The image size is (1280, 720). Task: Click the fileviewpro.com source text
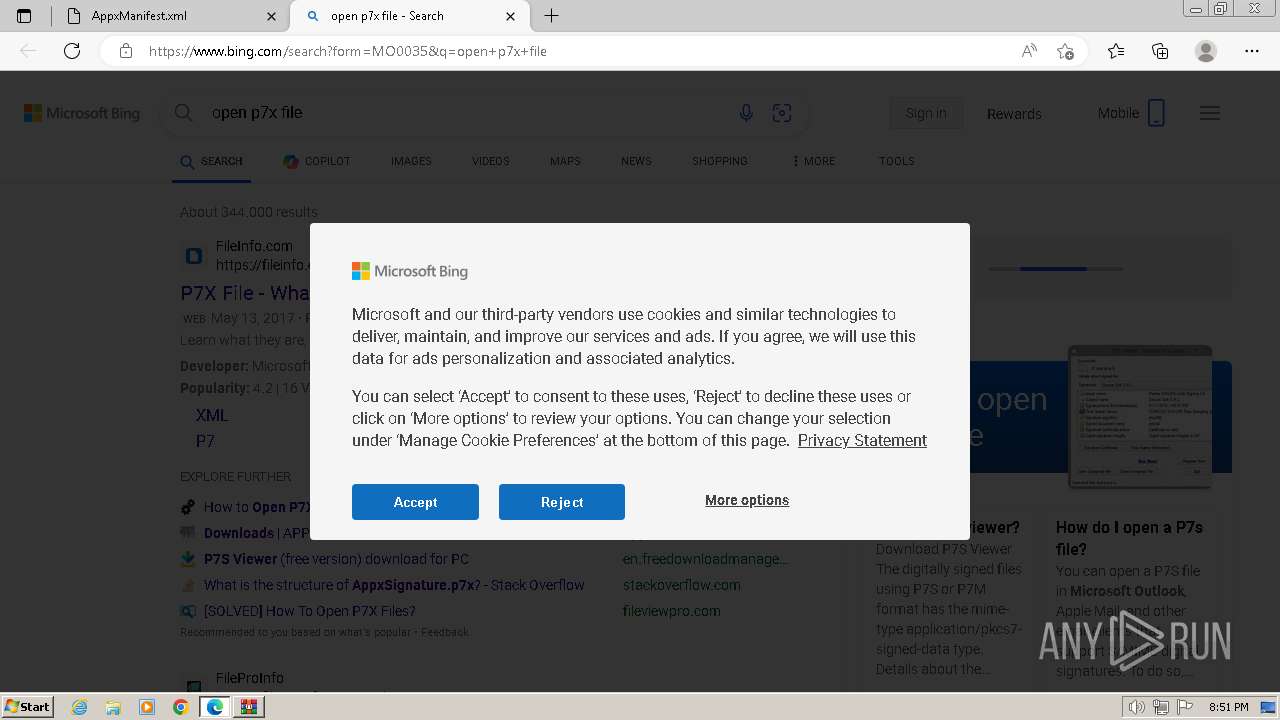click(671, 611)
